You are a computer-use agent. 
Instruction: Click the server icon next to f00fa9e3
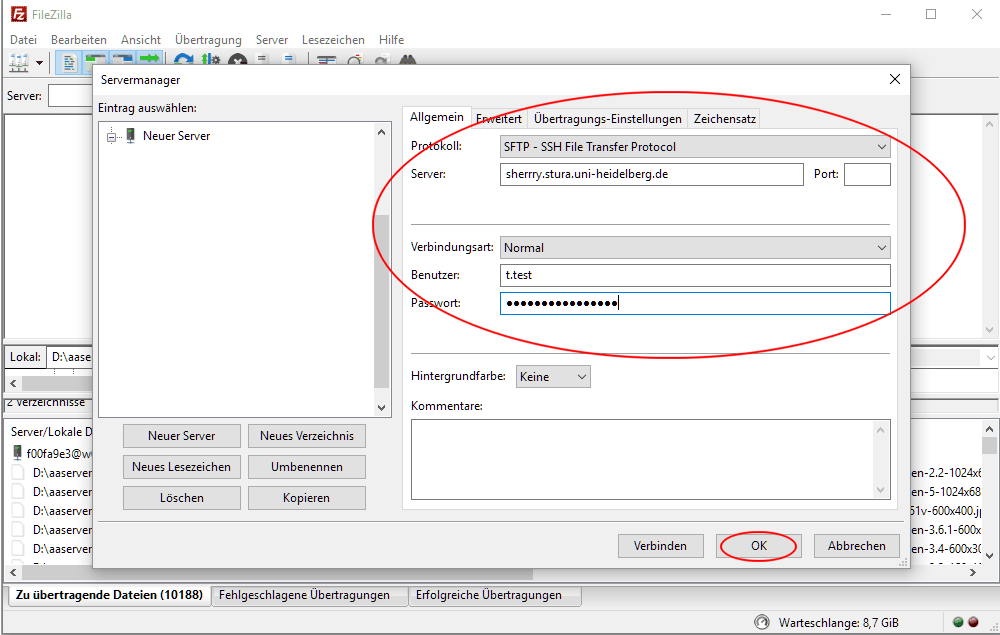click(17, 453)
